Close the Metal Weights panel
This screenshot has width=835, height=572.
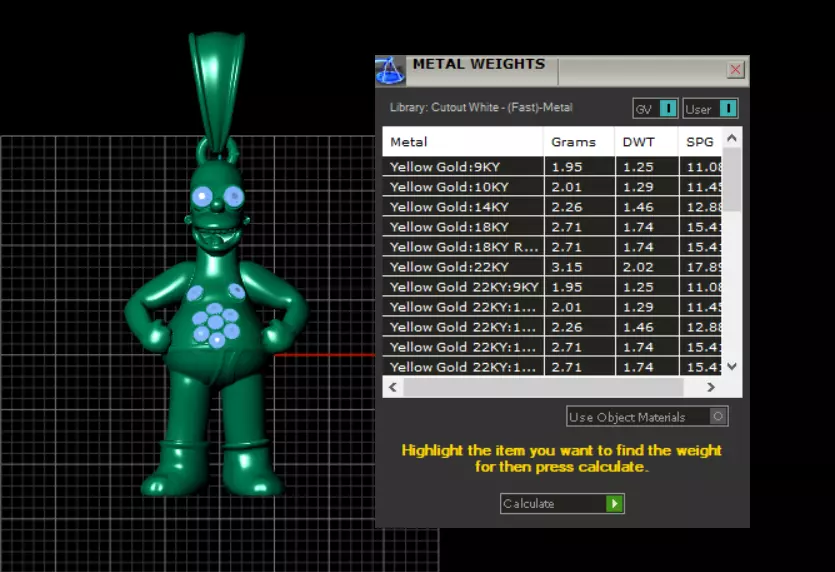(x=735, y=69)
